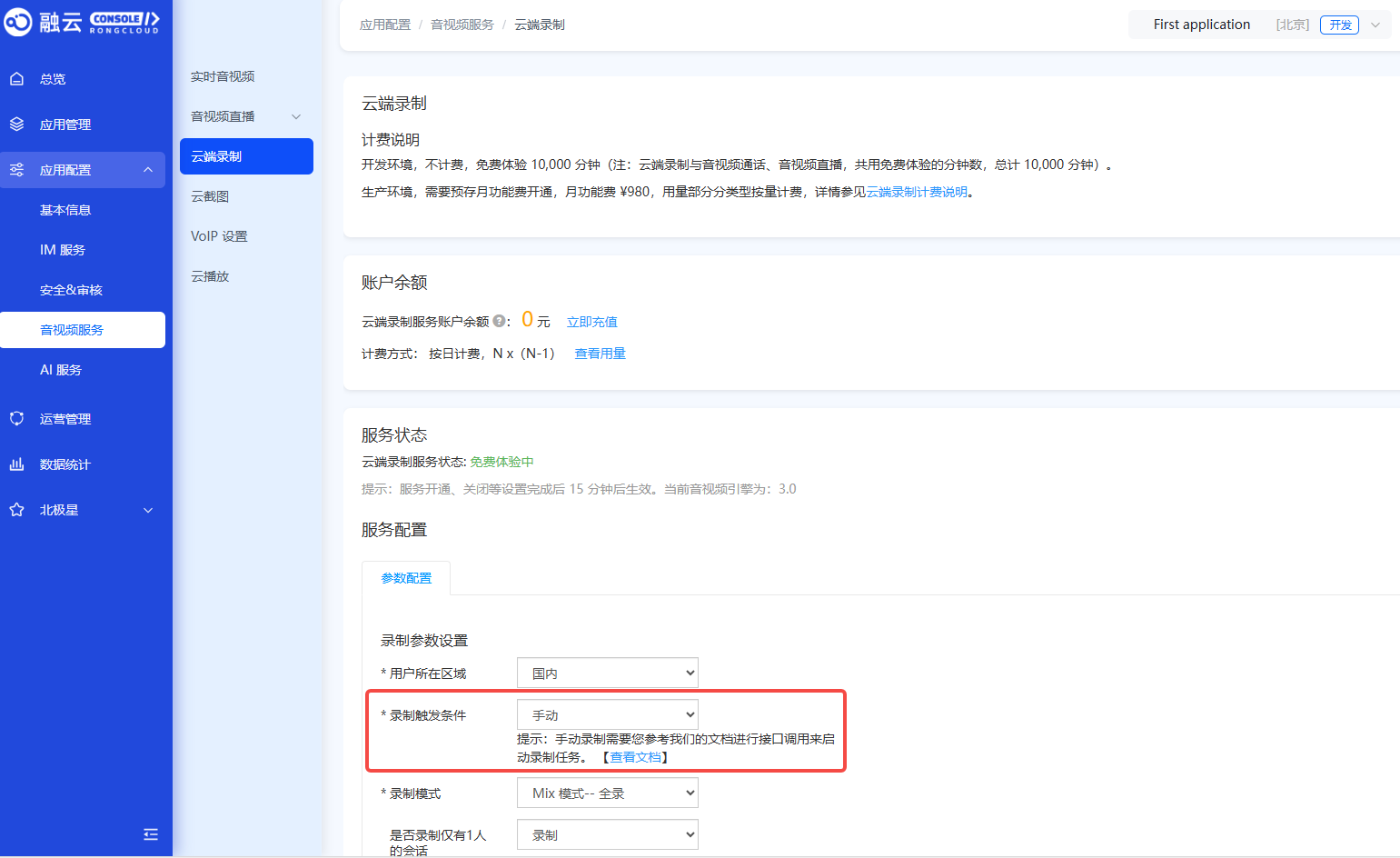Image resolution: width=1400 pixels, height=858 pixels.
Task: Open the 用户所在区域 dropdown
Action: pyautogui.click(x=607, y=673)
